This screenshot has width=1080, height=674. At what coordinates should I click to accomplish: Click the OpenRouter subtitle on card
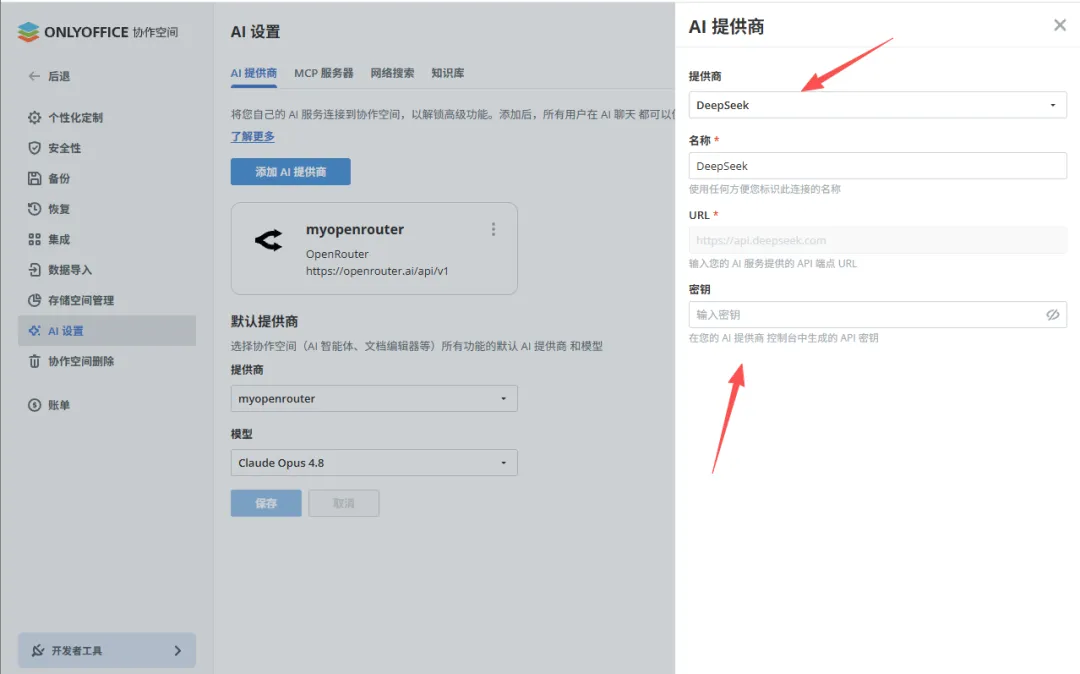[338, 254]
